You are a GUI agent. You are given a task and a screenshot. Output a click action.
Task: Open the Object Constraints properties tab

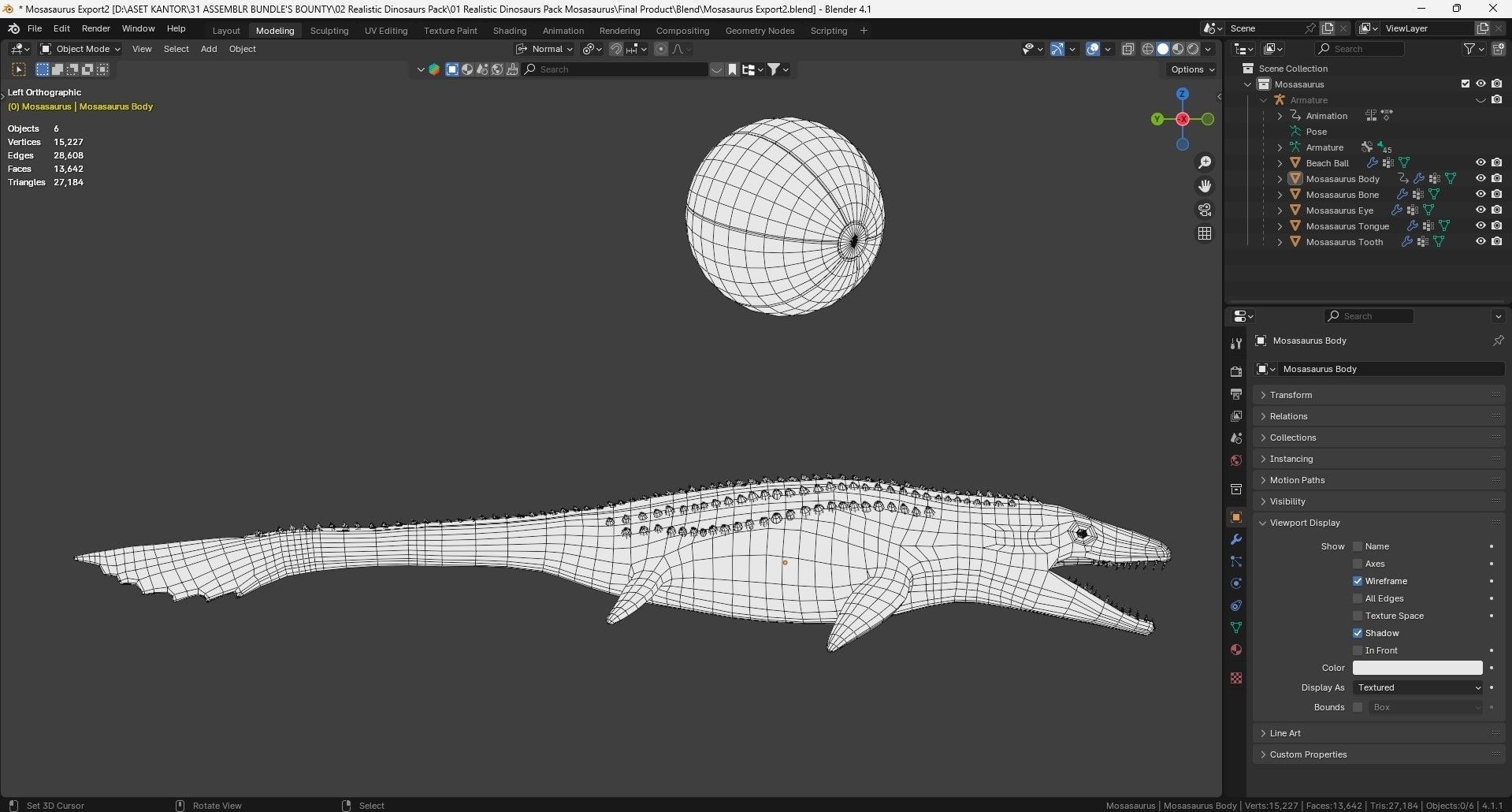(x=1235, y=605)
